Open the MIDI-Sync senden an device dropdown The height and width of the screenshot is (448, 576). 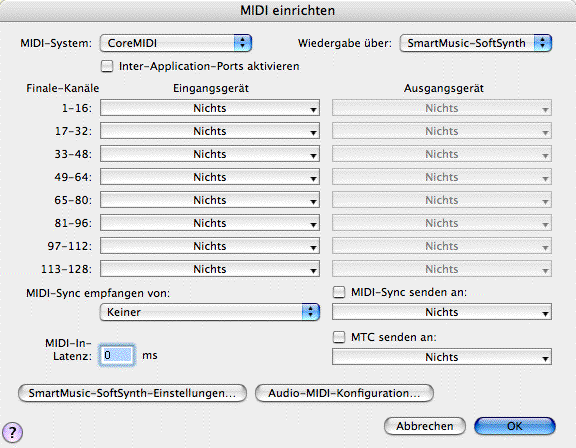tap(442, 312)
